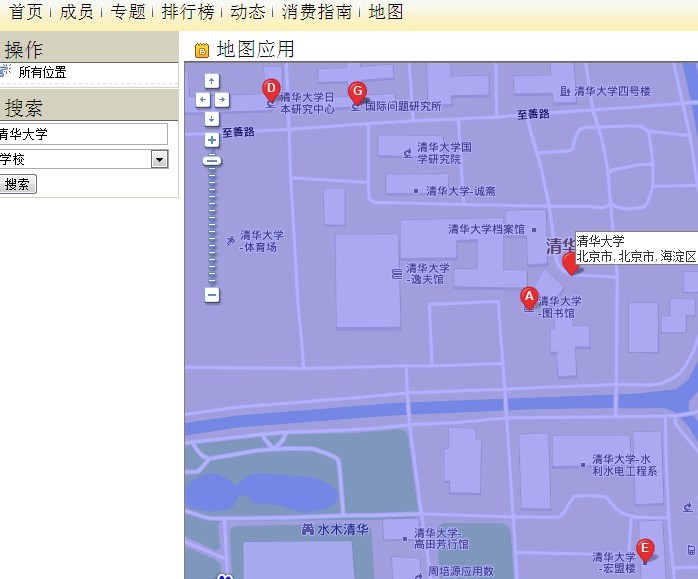Select map marker E near 宏盟楼
The width and height of the screenshot is (698, 579).
click(x=645, y=550)
